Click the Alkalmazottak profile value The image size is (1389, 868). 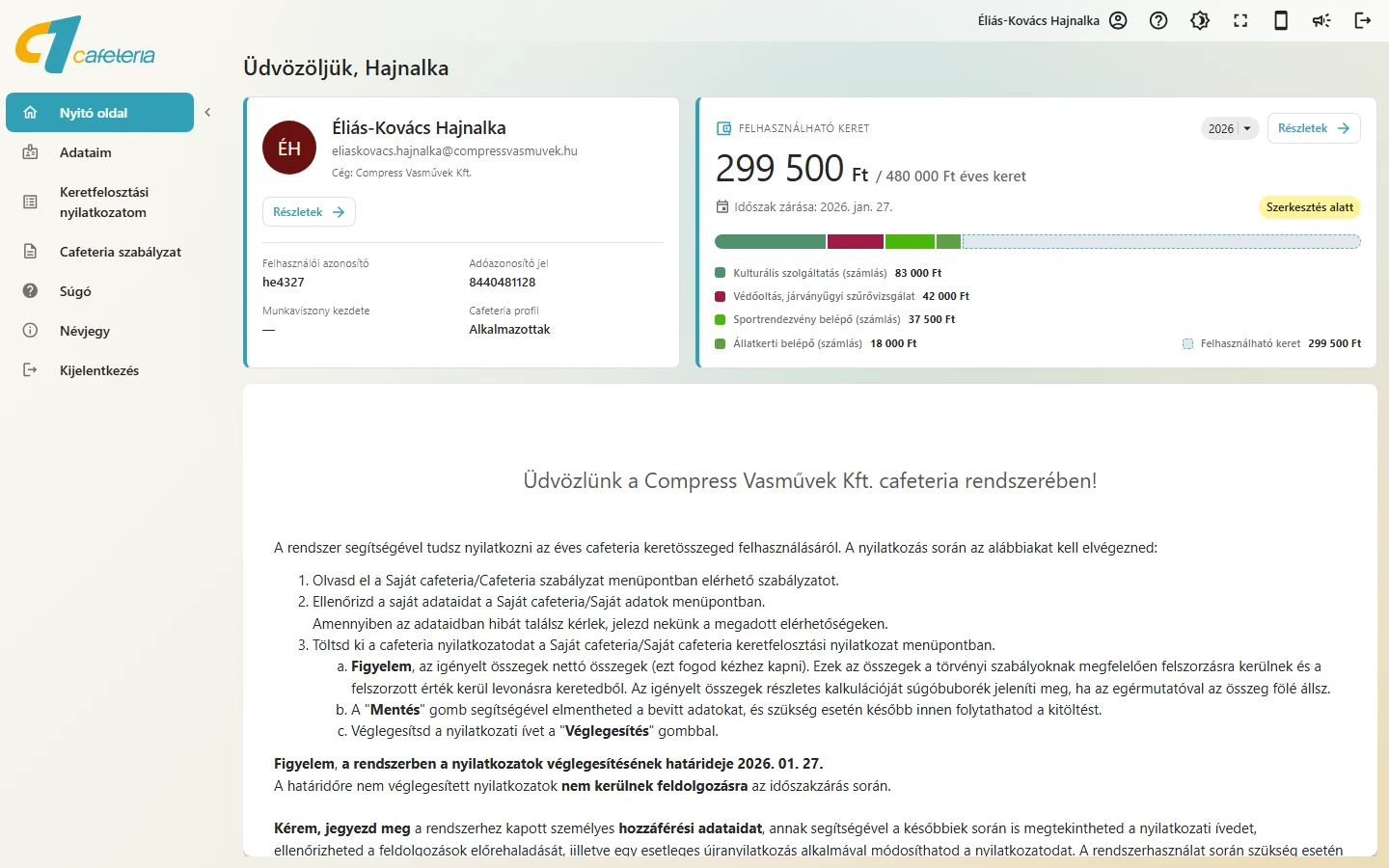(x=509, y=330)
